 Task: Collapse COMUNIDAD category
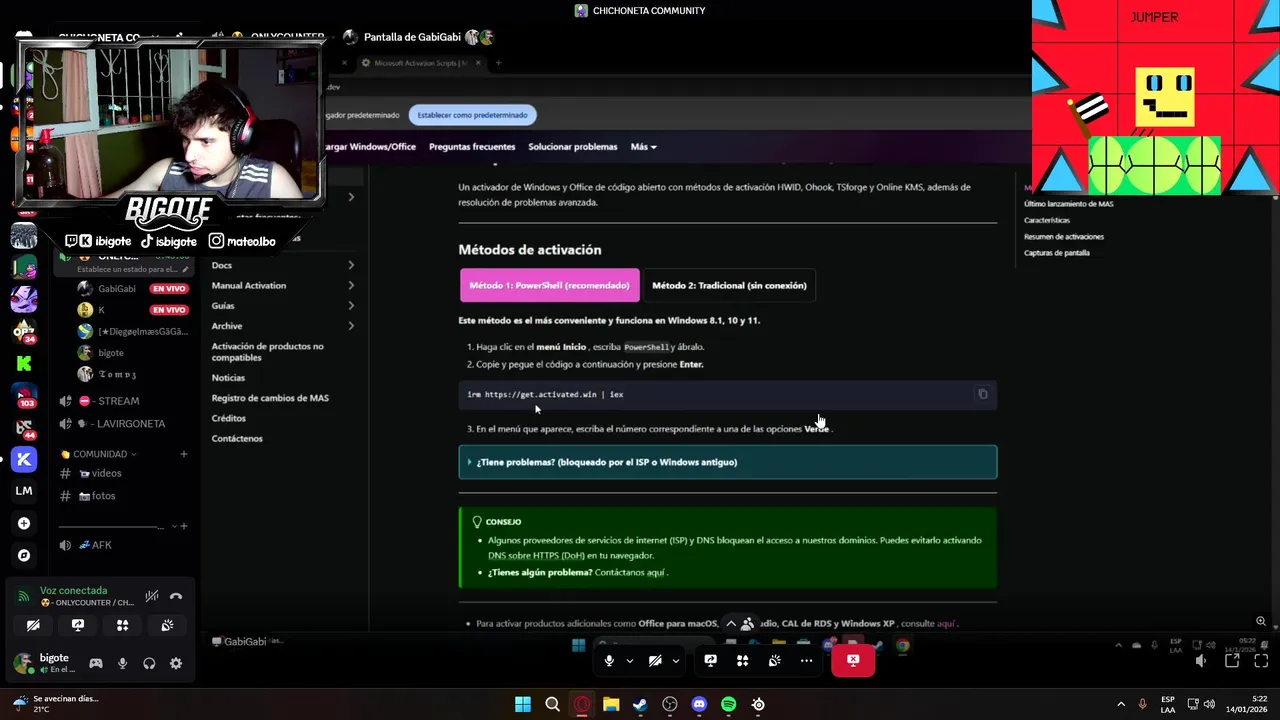tap(99, 454)
